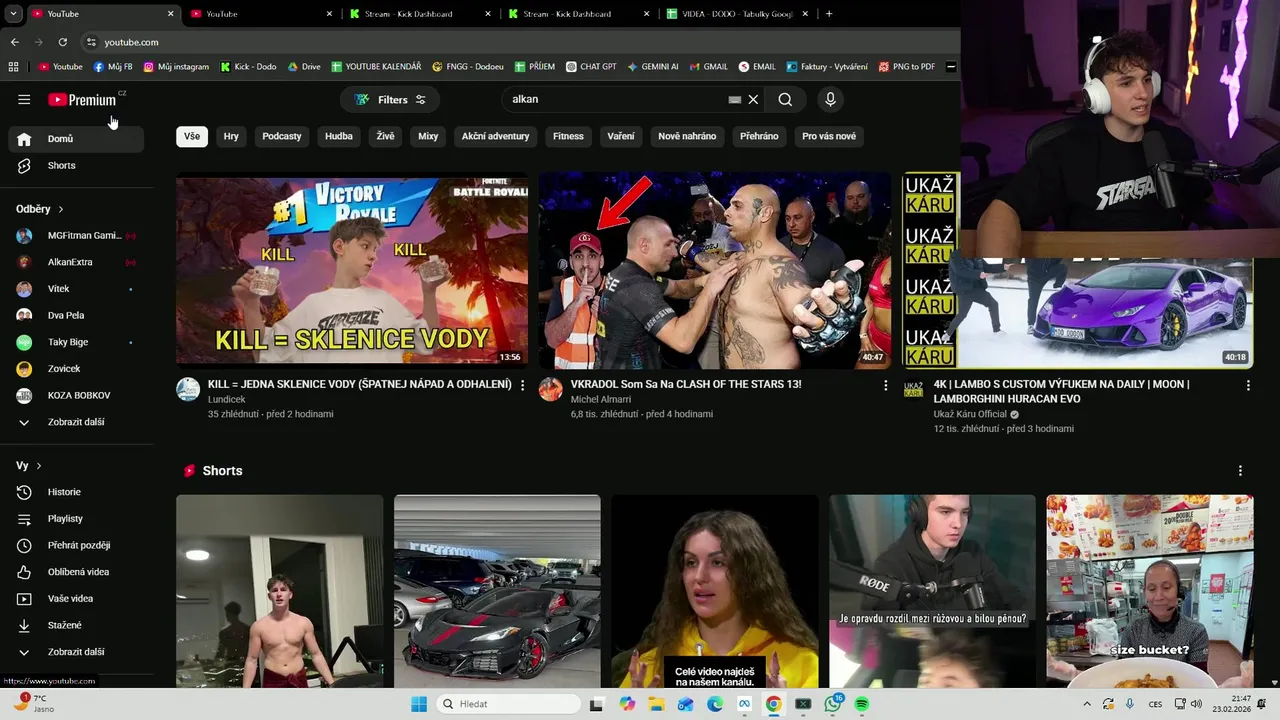1280x720 pixels.
Task: Open the CHAT GPT bookmark
Action: pyautogui.click(x=591, y=67)
